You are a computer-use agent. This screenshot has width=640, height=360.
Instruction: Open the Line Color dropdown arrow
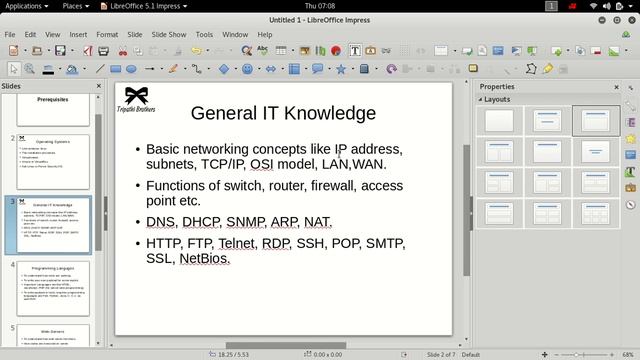tap(60, 69)
